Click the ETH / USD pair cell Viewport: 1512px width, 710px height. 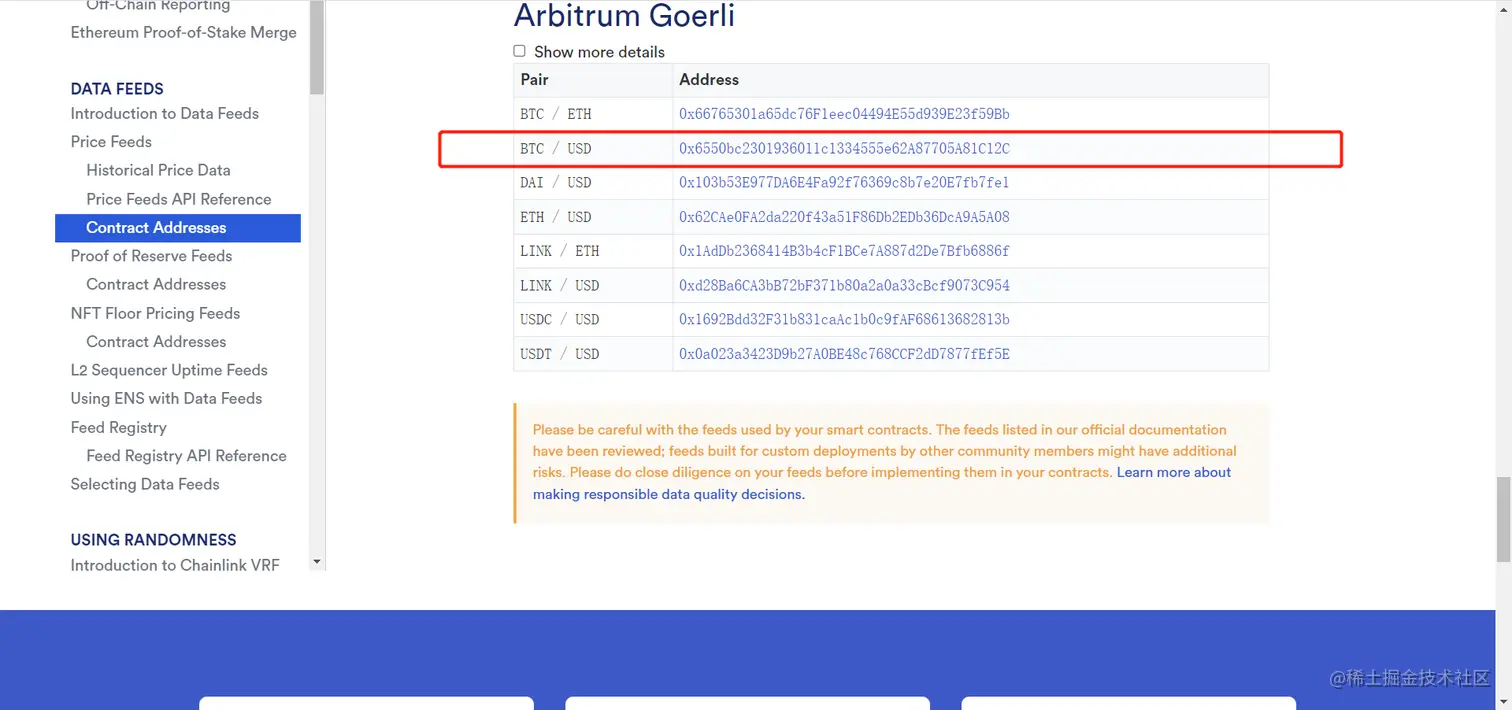coord(593,217)
